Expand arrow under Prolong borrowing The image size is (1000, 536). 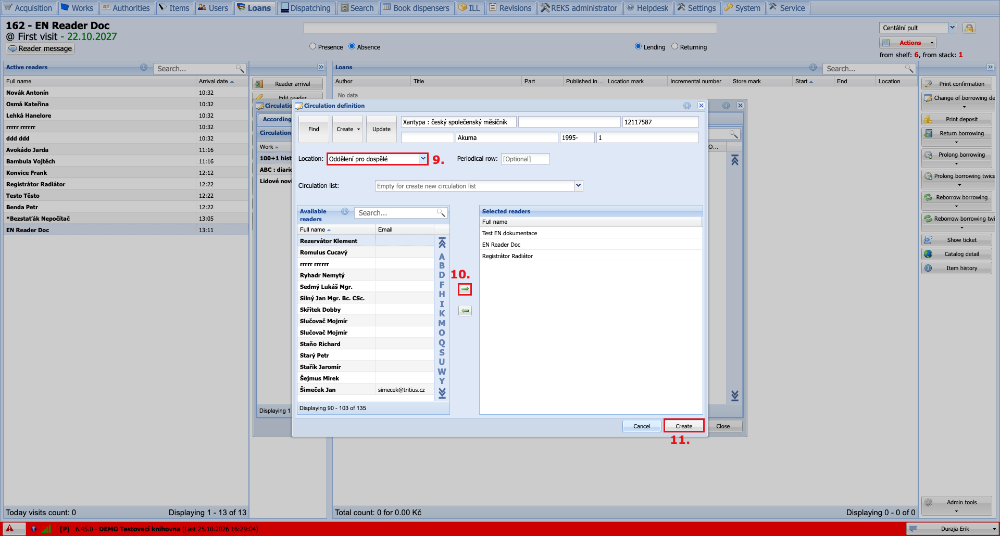[957, 163]
